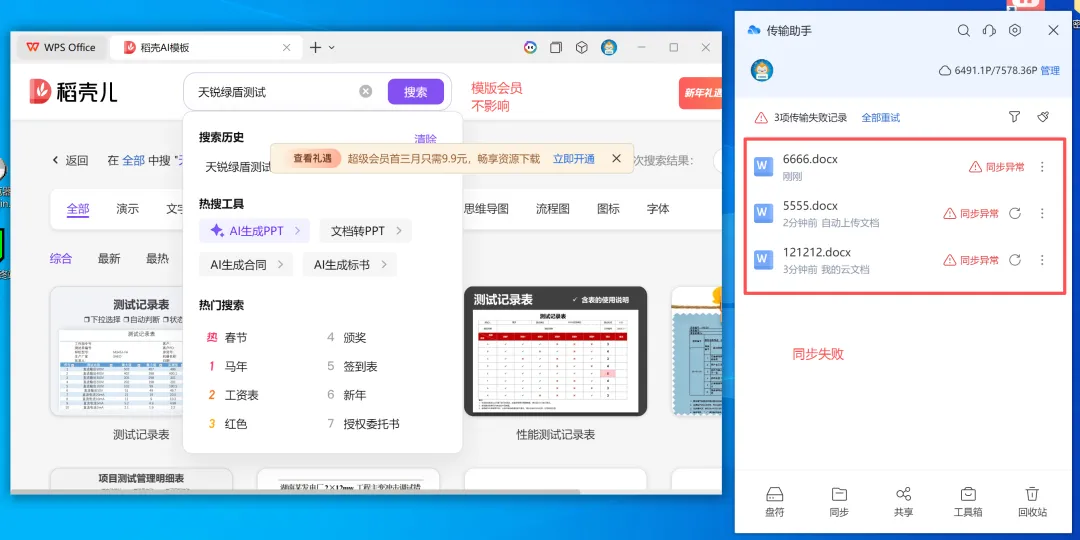
Task: Expand the 文档转PPT hot tool
Action: [x=366, y=231]
